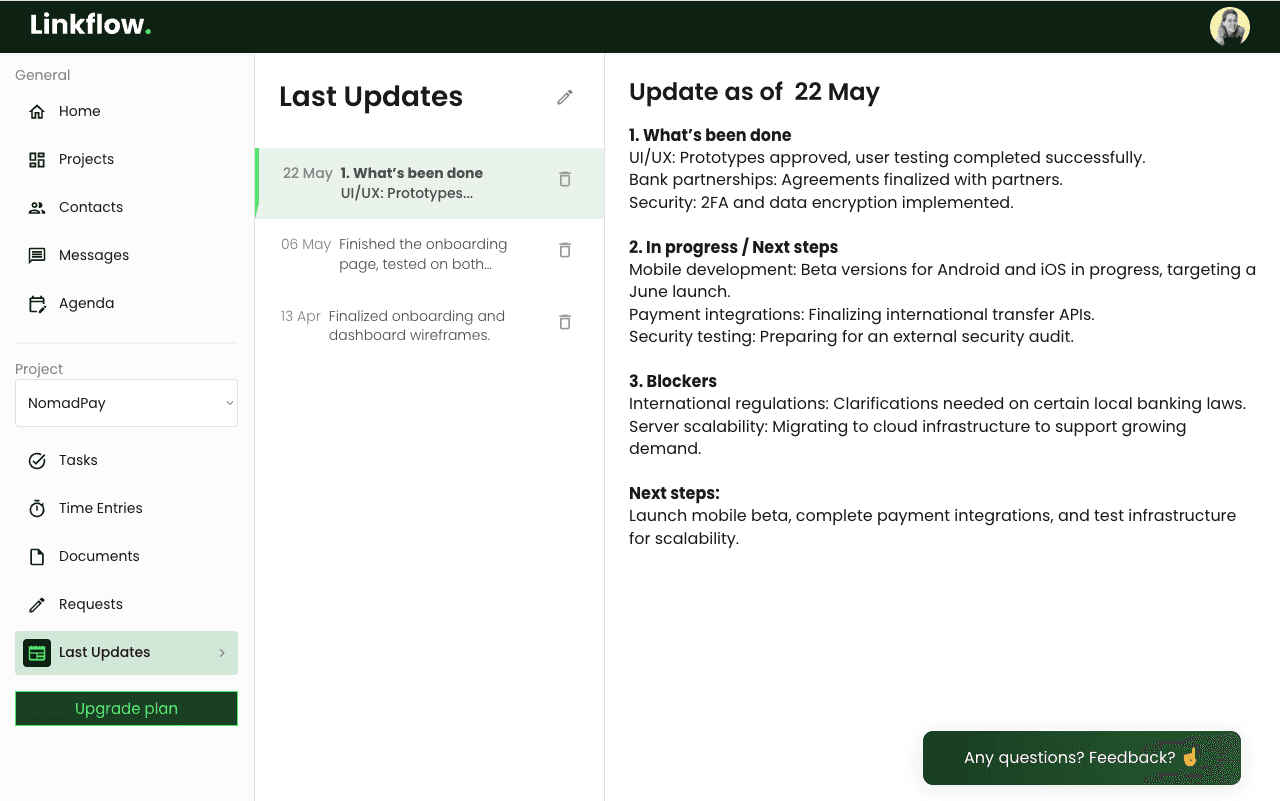This screenshot has height=801, width=1280.
Task: Open Messages in the sidebar
Action: (126, 255)
